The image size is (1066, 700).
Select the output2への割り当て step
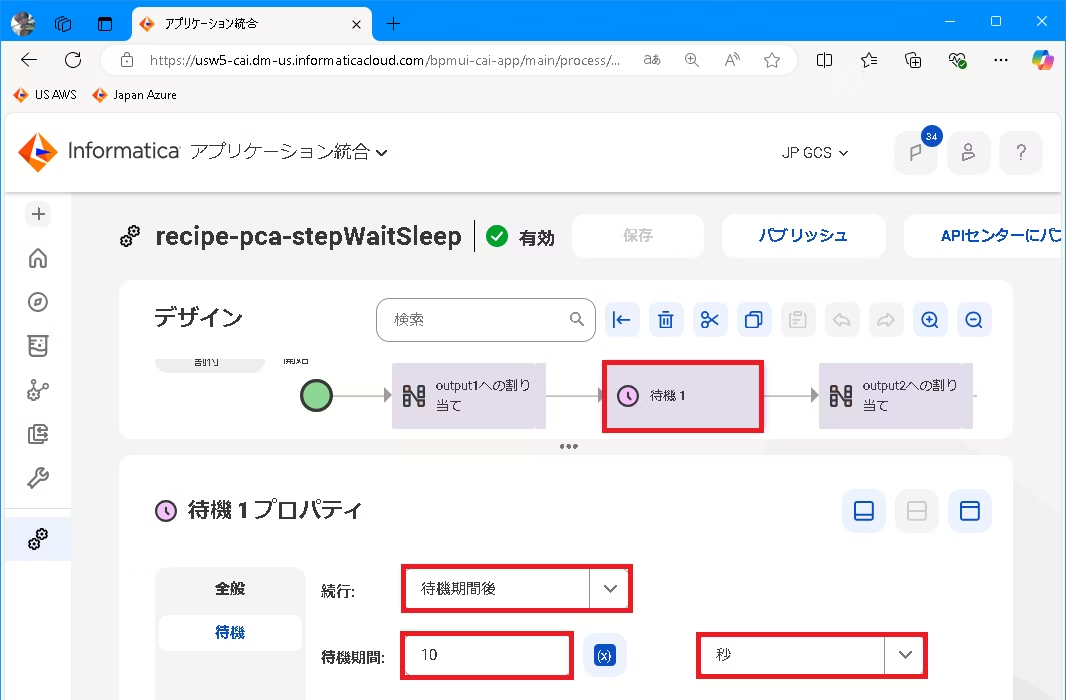[x=895, y=396]
